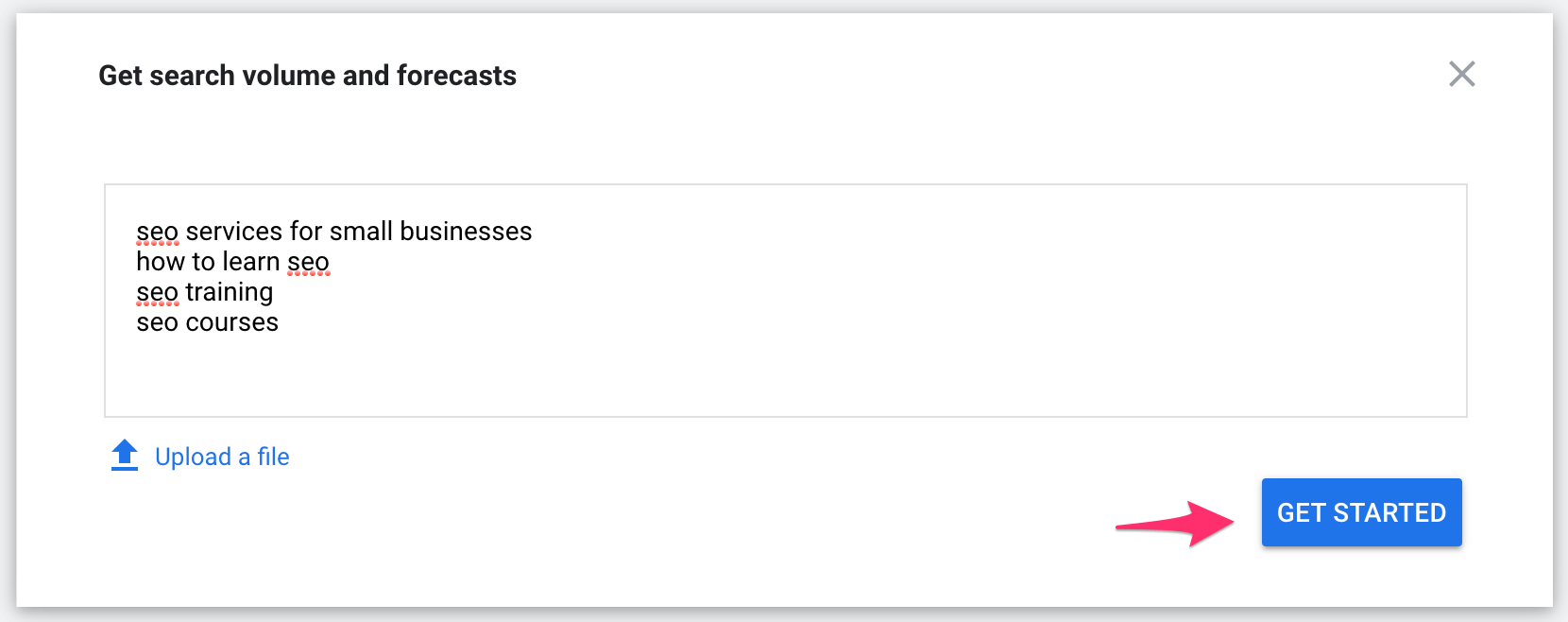
Task: Click the dialog title heading text
Action: point(307,76)
